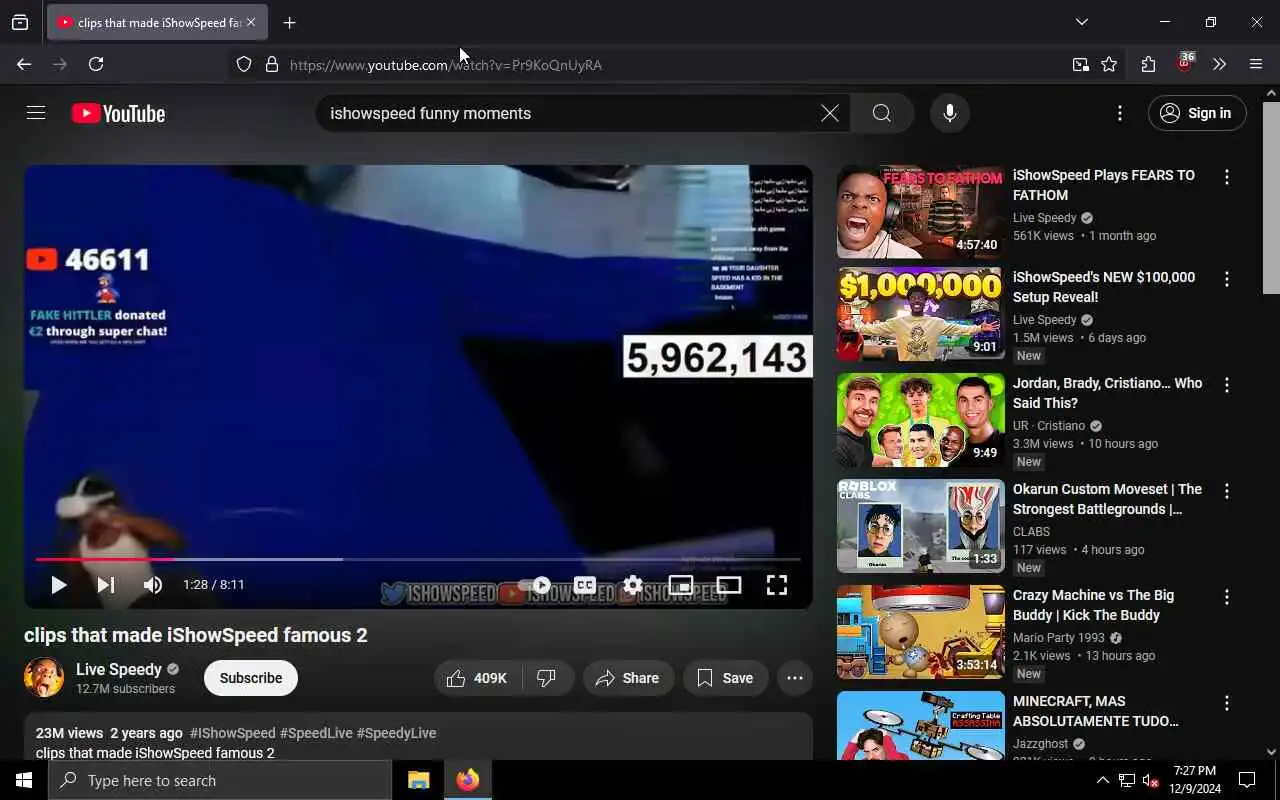The height and width of the screenshot is (800, 1280).
Task: Share the video
Action: click(628, 678)
